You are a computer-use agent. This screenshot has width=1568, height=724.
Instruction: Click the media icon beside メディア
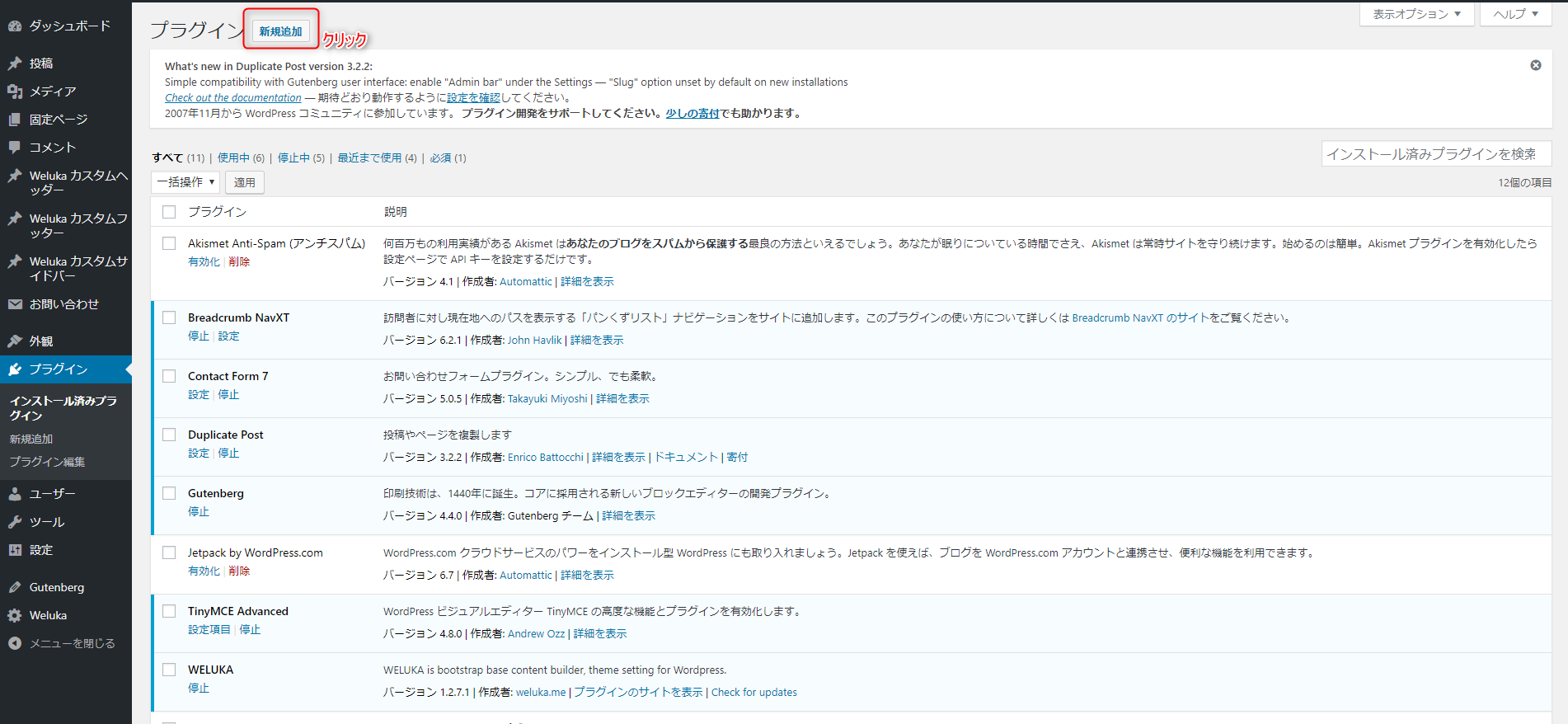pyautogui.click(x=15, y=92)
